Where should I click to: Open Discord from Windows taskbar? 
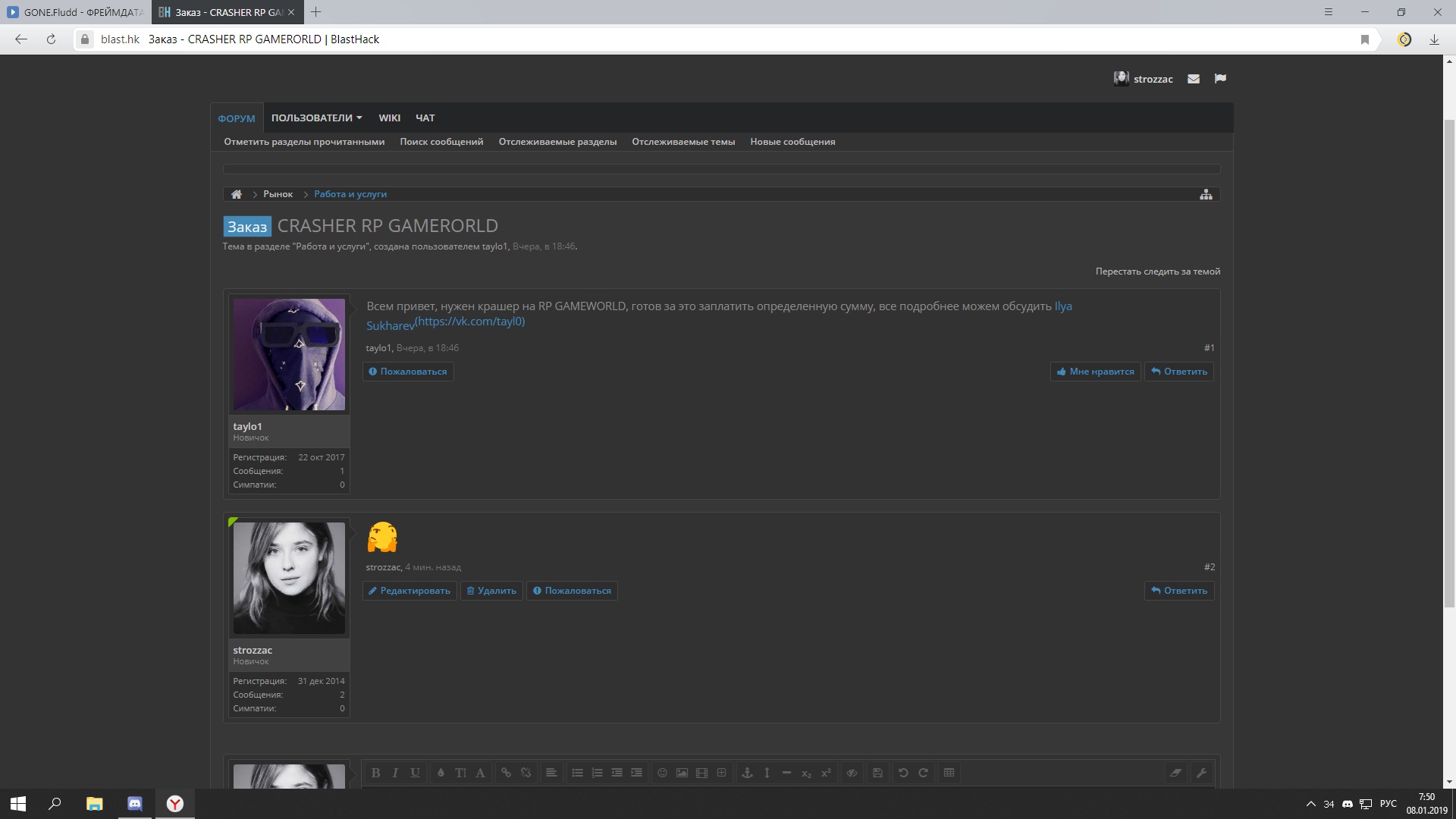[x=135, y=804]
